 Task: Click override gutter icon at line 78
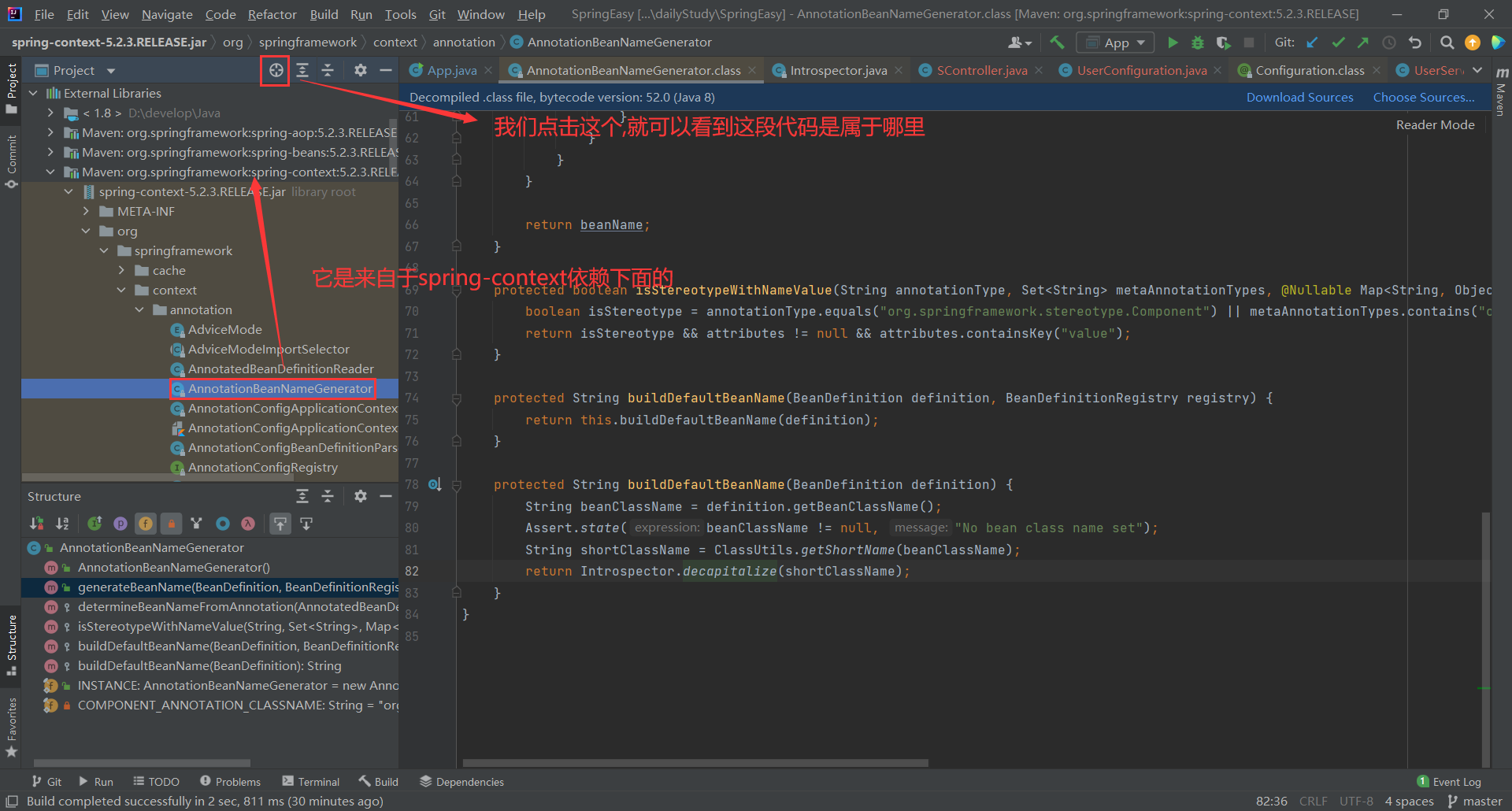click(435, 484)
